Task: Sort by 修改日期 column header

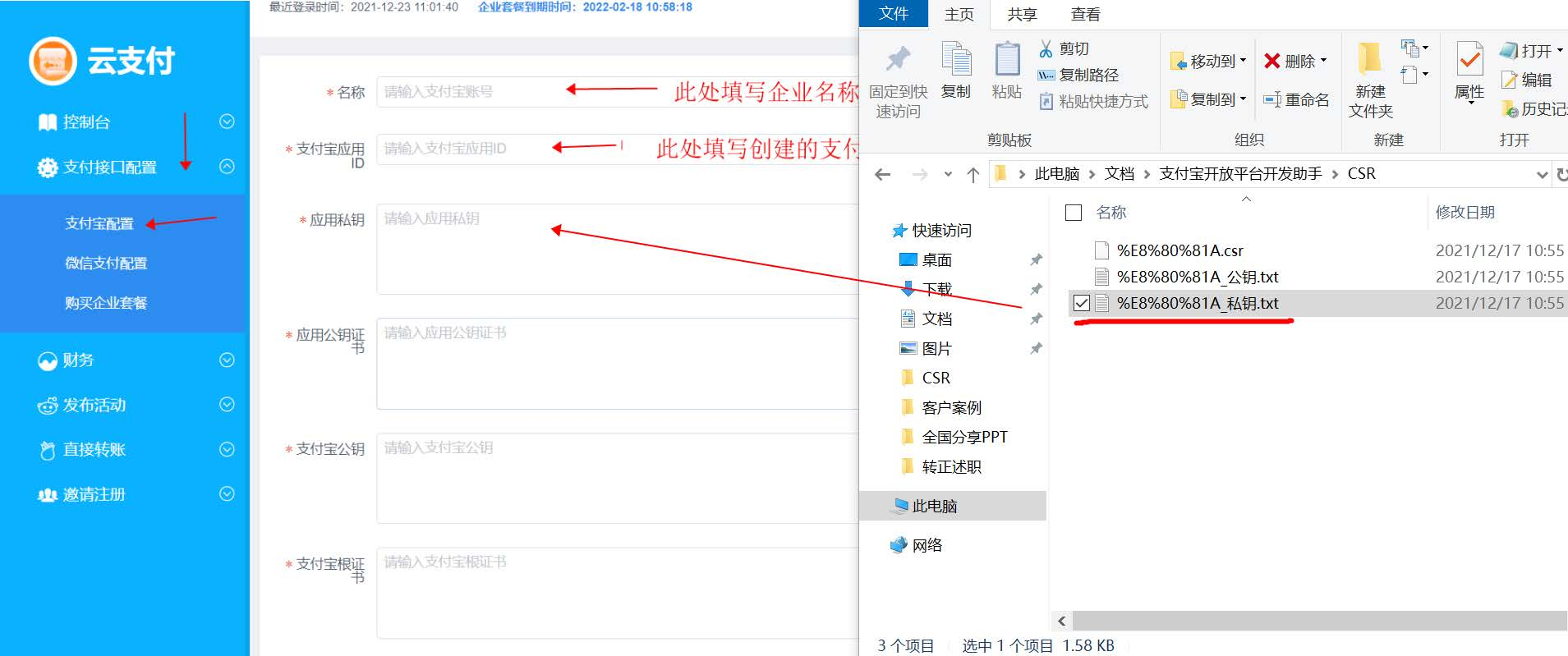Action: click(x=1465, y=213)
